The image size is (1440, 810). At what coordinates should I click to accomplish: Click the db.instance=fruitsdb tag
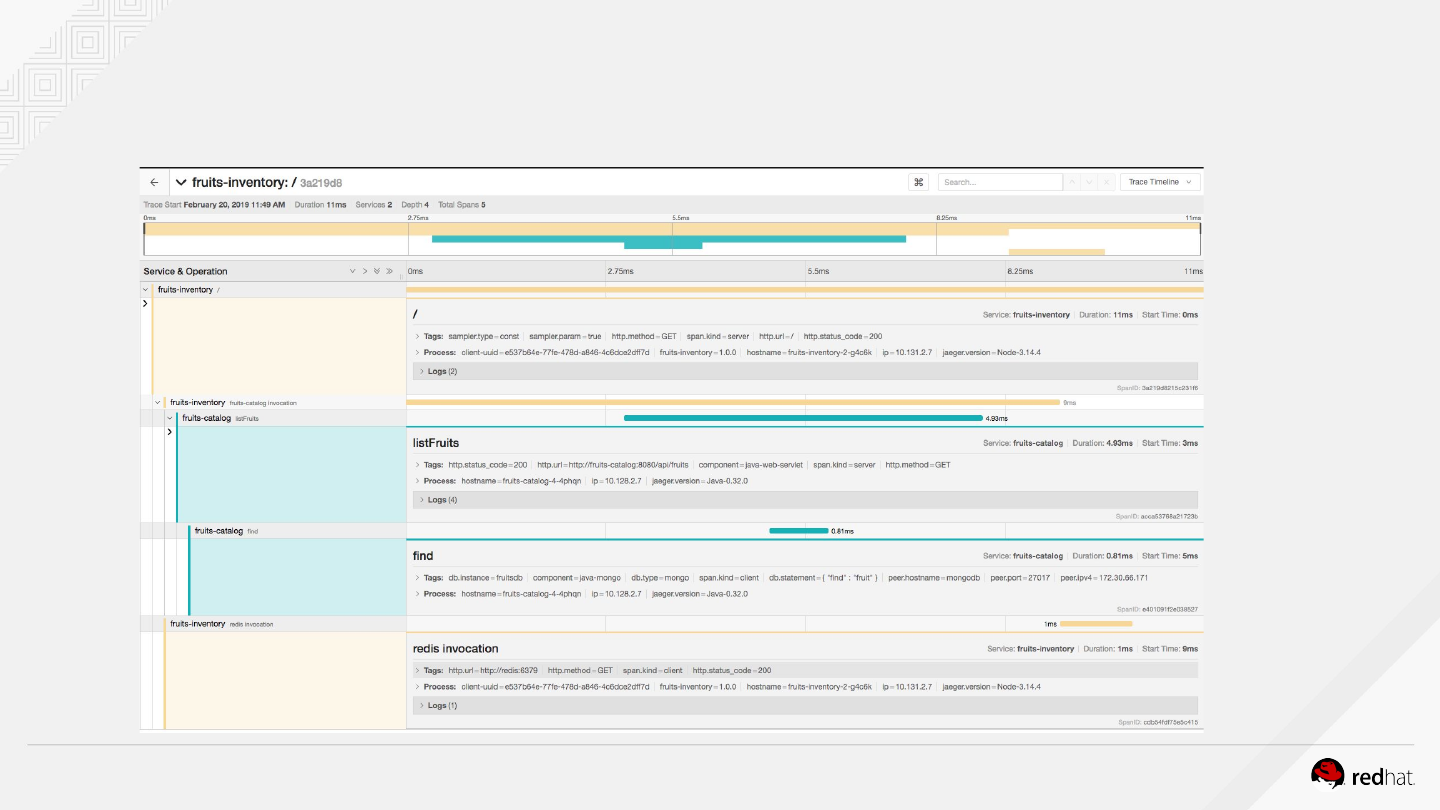(x=485, y=578)
